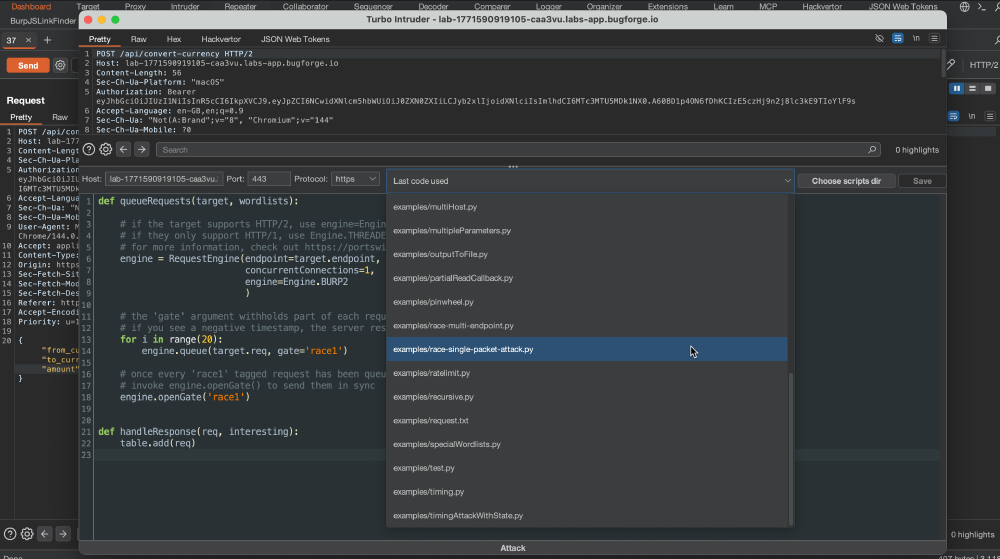
Task: Select examples/multiHost.py from the list
Action: pos(587,207)
